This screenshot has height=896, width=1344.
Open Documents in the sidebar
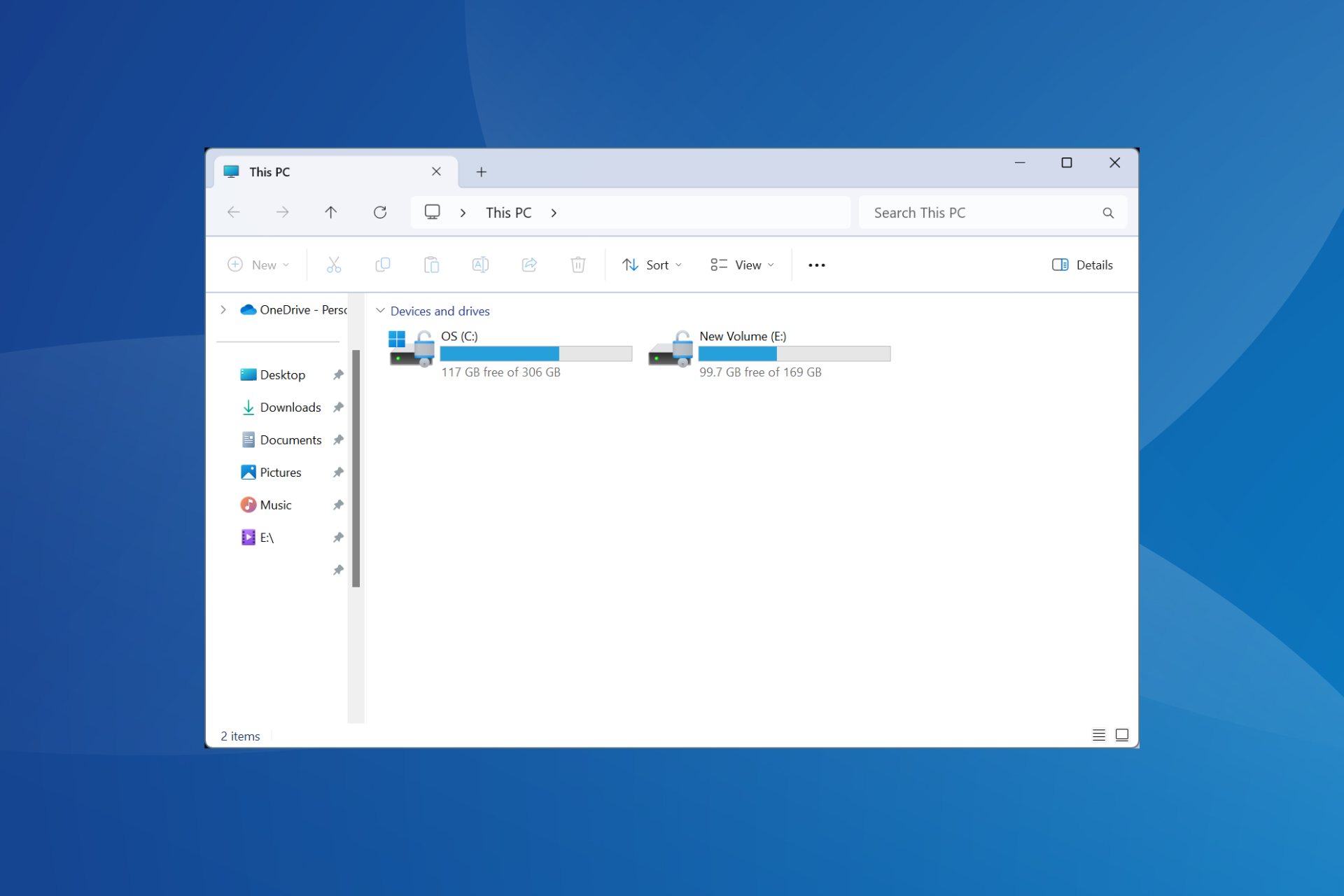290,440
